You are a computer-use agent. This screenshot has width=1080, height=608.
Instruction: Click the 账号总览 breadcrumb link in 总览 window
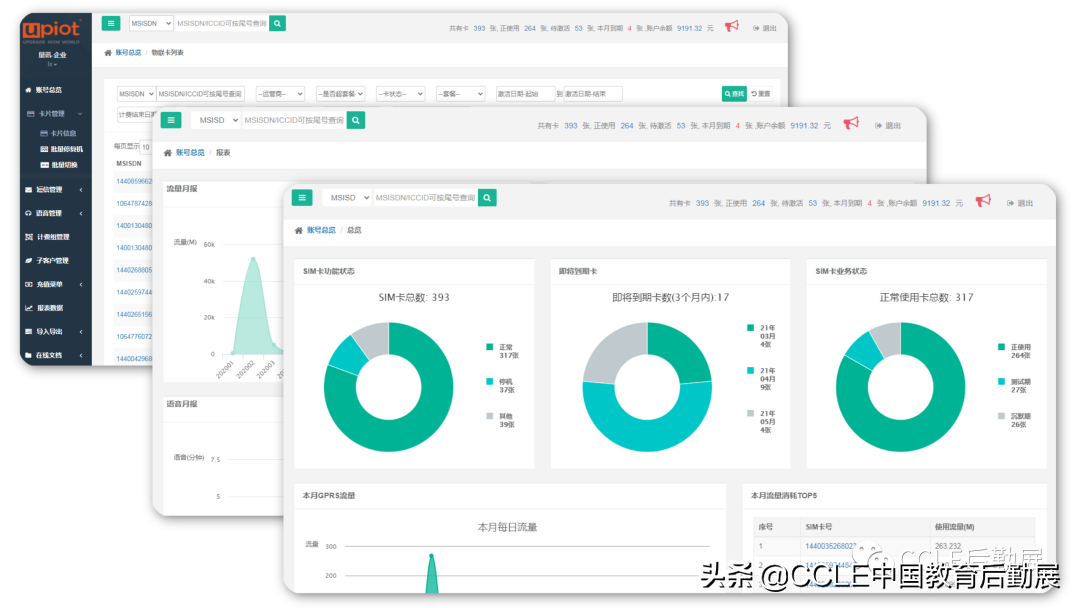(x=321, y=230)
